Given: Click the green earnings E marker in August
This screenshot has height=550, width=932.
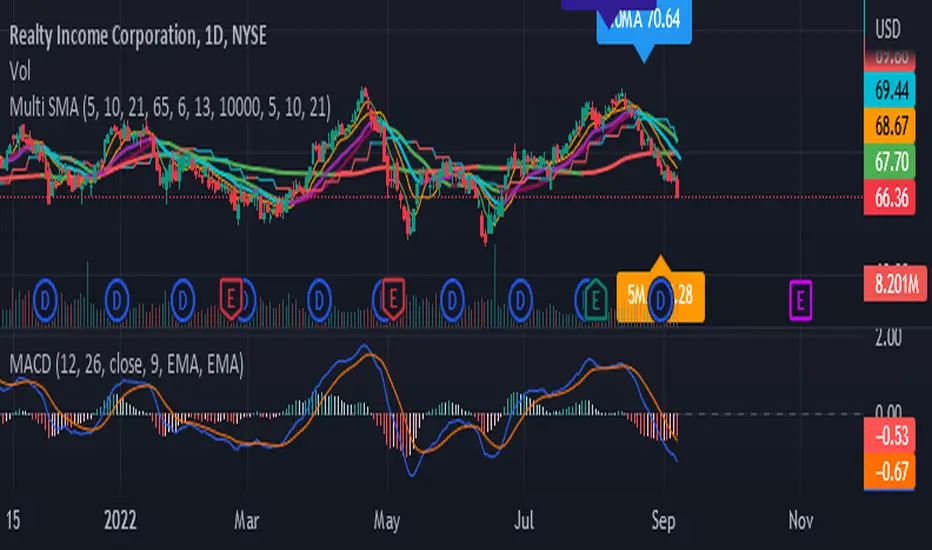Looking at the screenshot, I should pyautogui.click(x=595, y=300).
